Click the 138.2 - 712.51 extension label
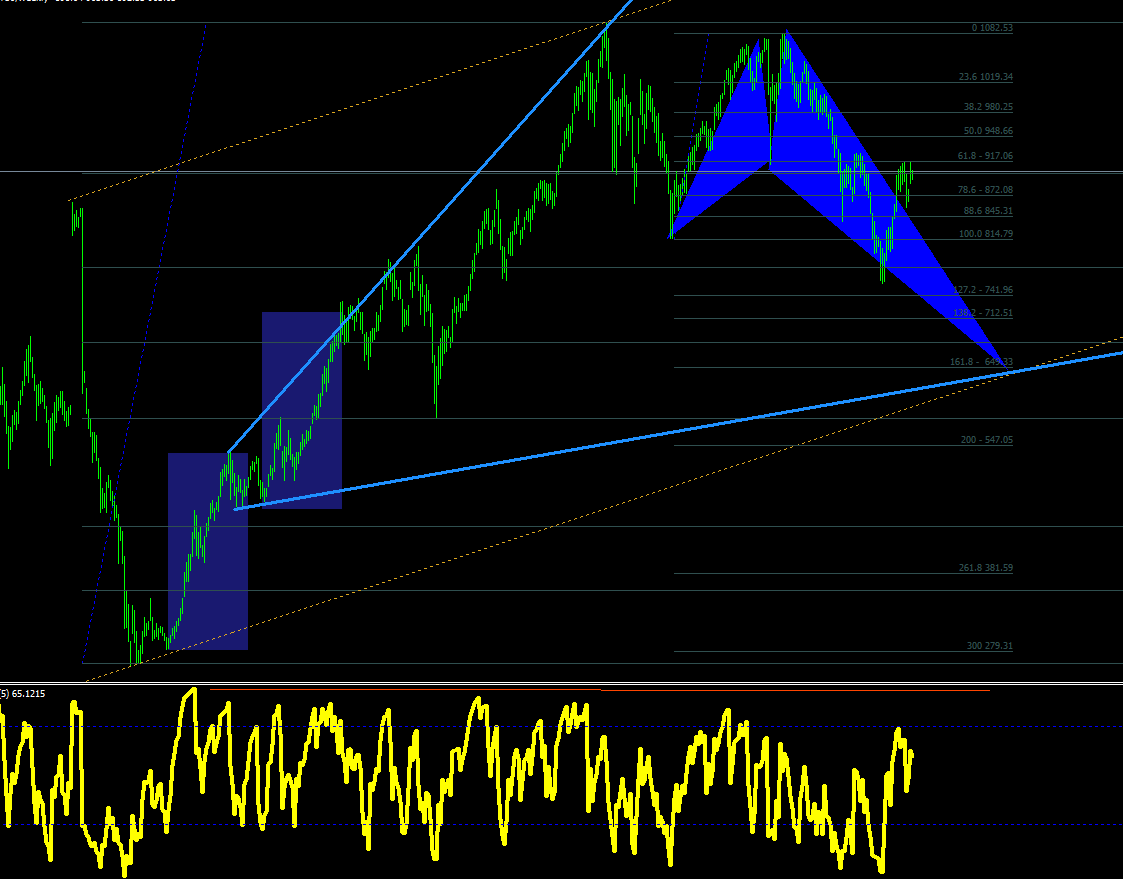This screenshot has width=1123, height=879. pyautogui.click(x=983, y=312)
